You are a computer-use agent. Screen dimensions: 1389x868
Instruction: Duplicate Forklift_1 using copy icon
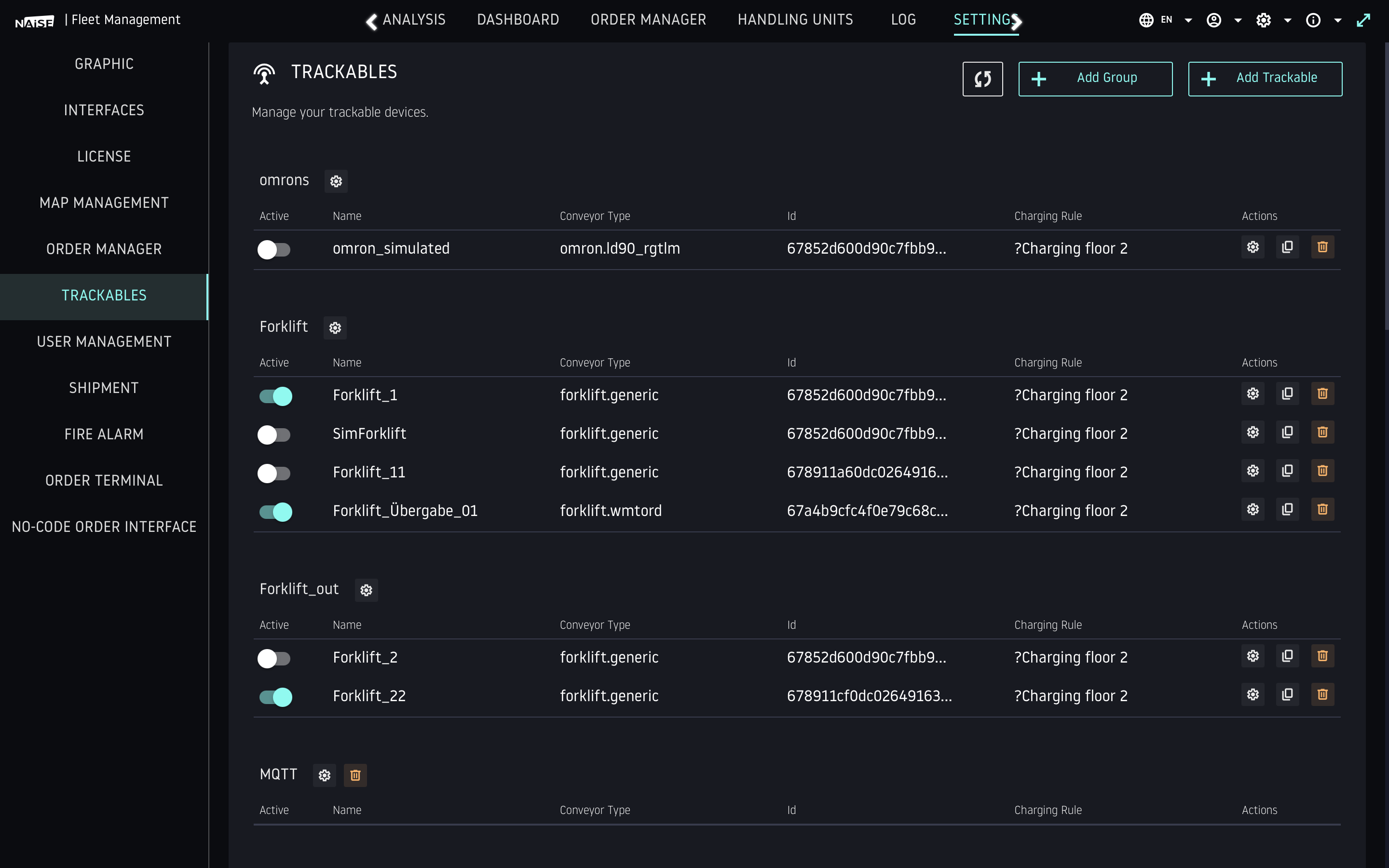pyautogui.click(x=1287, y=394)
